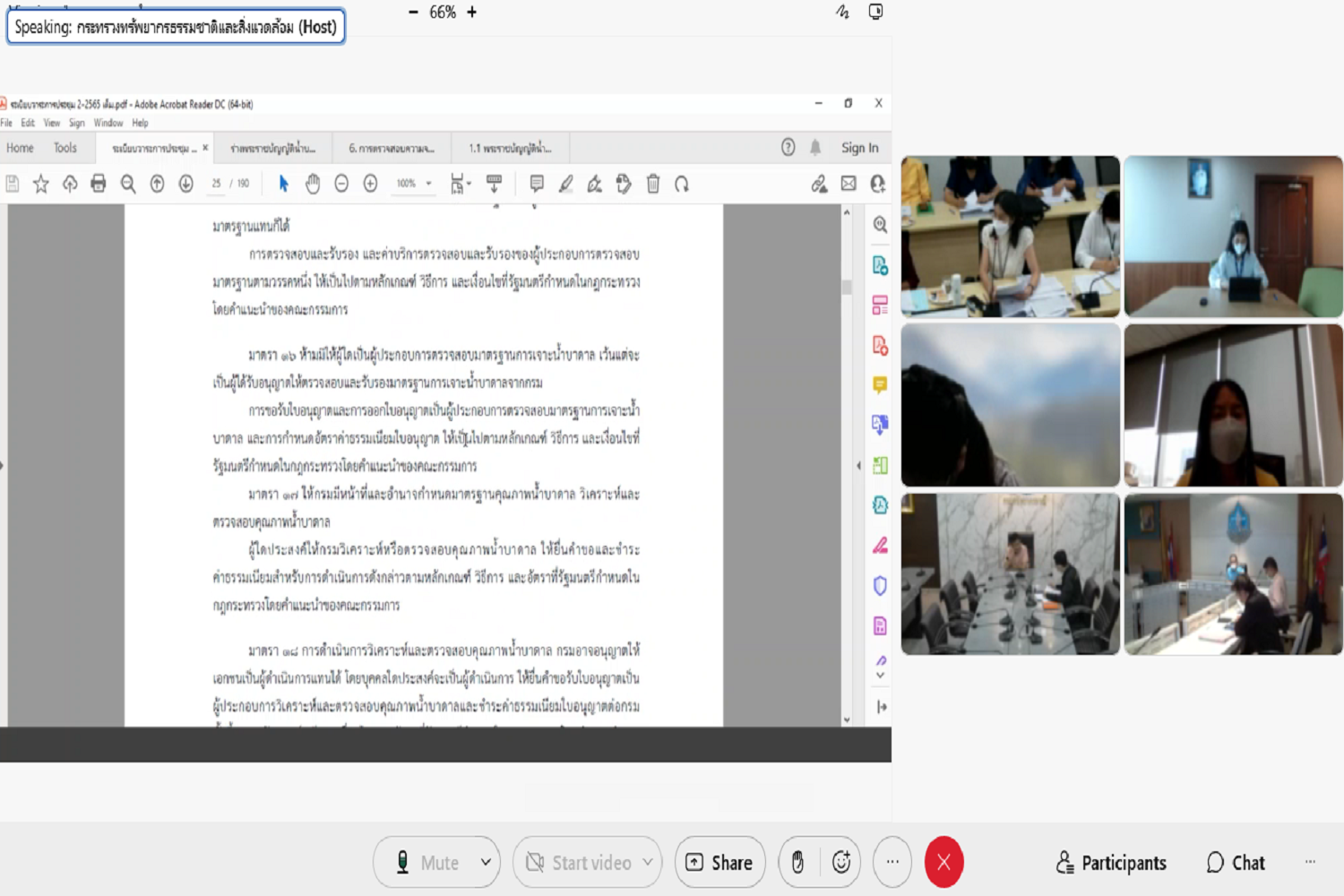Click the scrolling mode keyboard icon
This screenshot has width=1344, height=896.
click(x=494, y=184)
